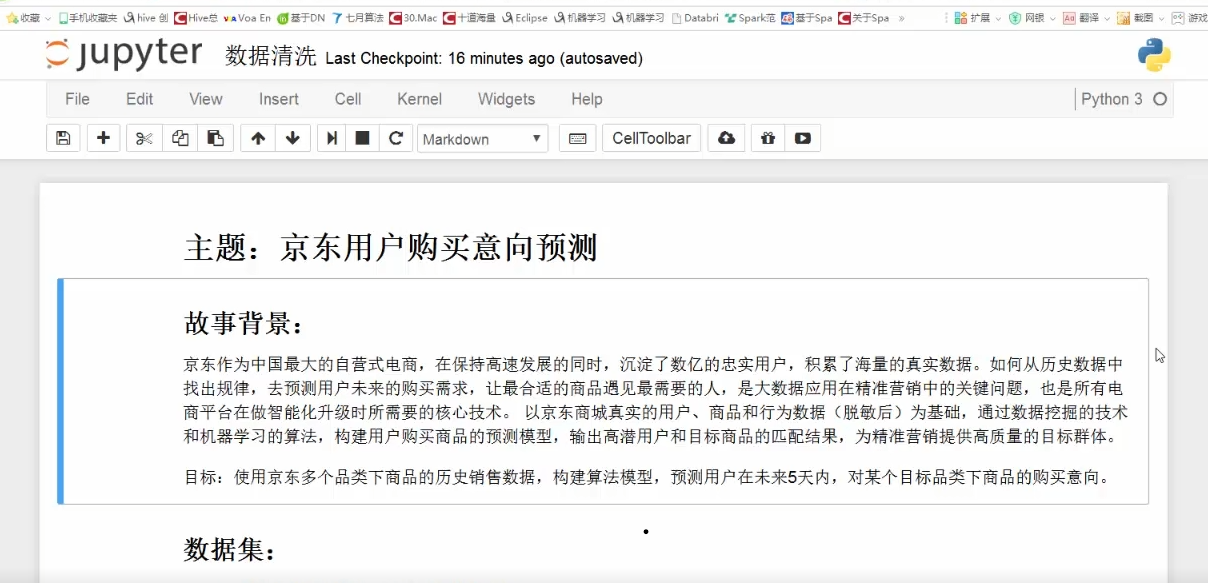Click the notebook title 数据清洗 to rename
Image resolution: width=1208 pixels, height=583 pixels.
(270, 57)
